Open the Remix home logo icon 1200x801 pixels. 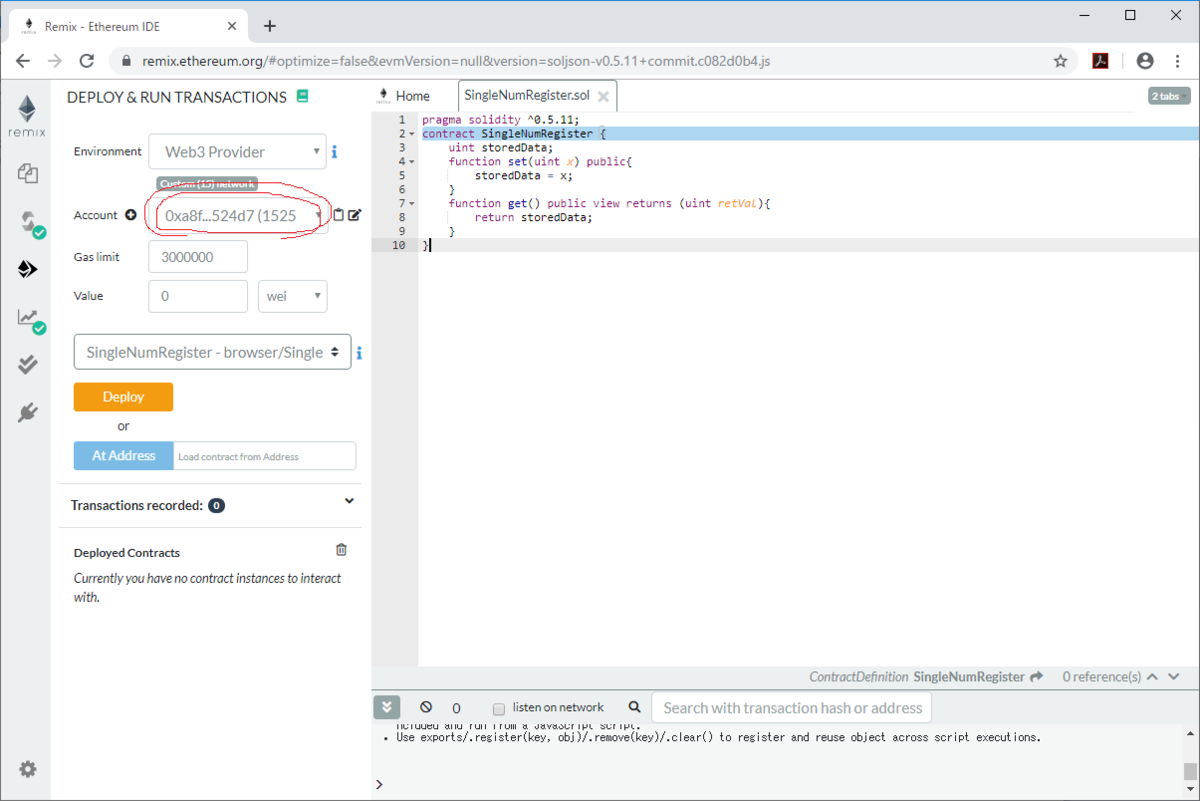[x=26, y=116]
